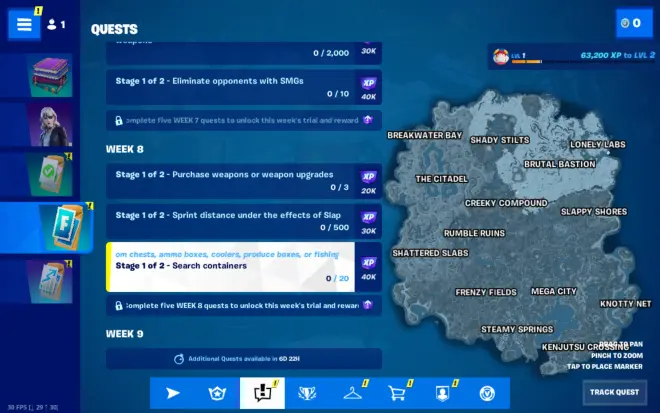Open the Compete laurel tab
The width and height of the screenshot is (660, 413).
[x=307, y=393]
